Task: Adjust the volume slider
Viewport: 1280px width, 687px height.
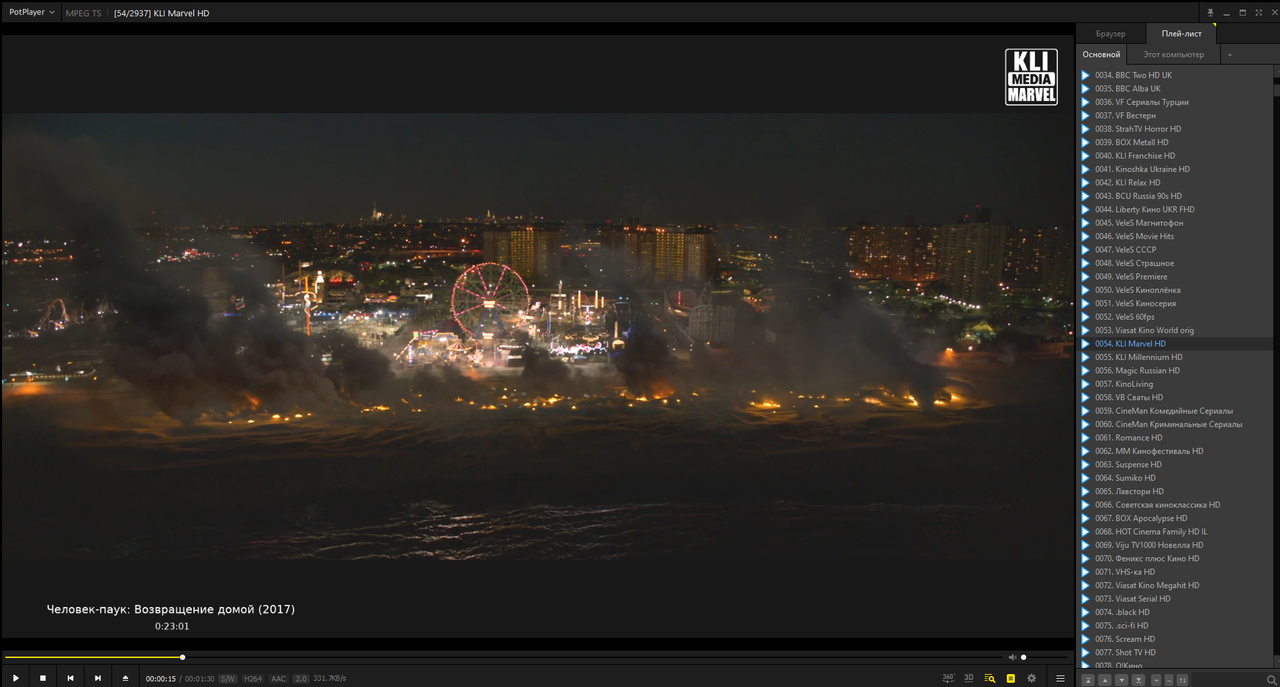Action: 1045,657
